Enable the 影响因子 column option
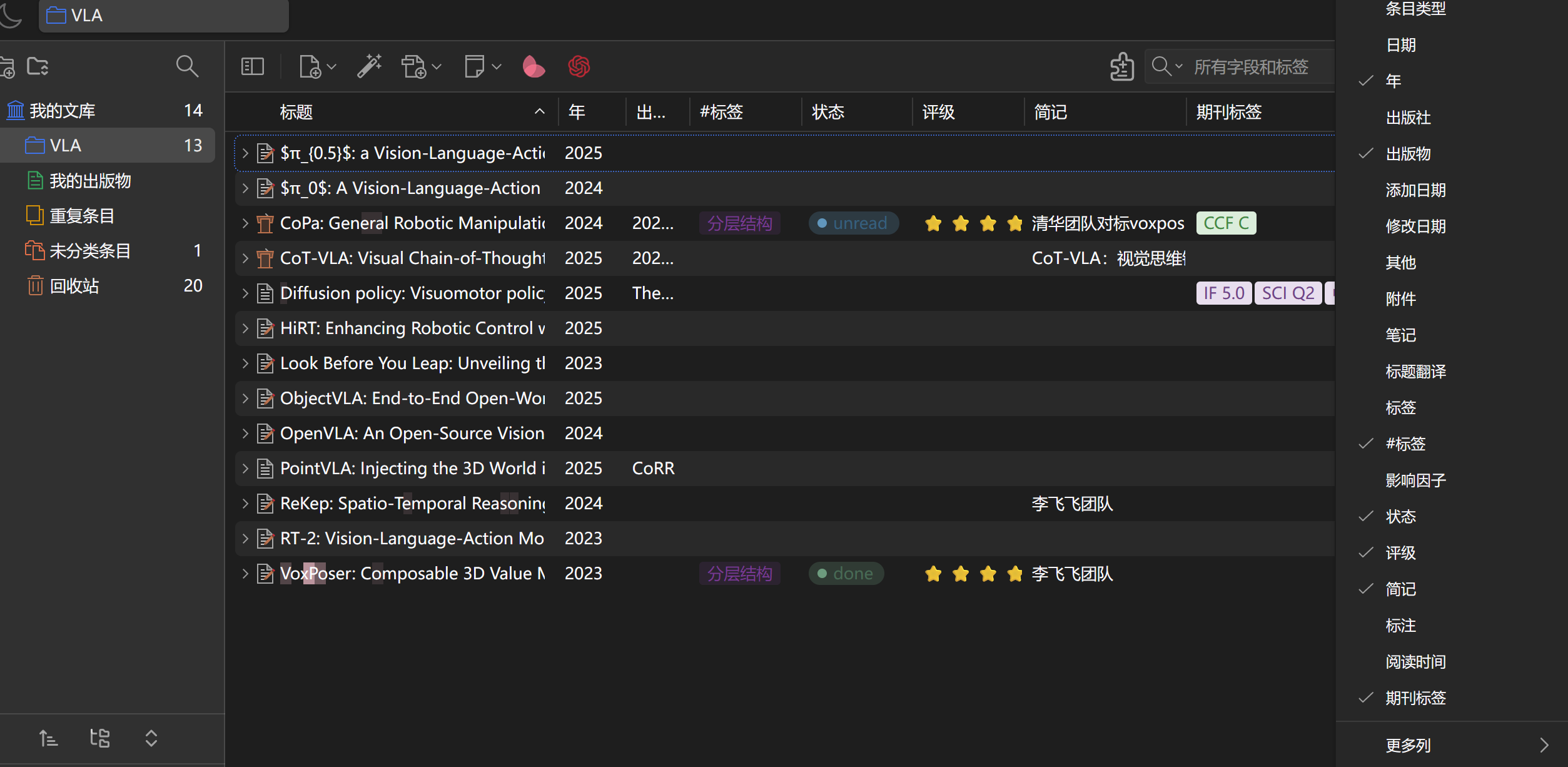Screen dimensions: 1568x767 (1416, 480)
